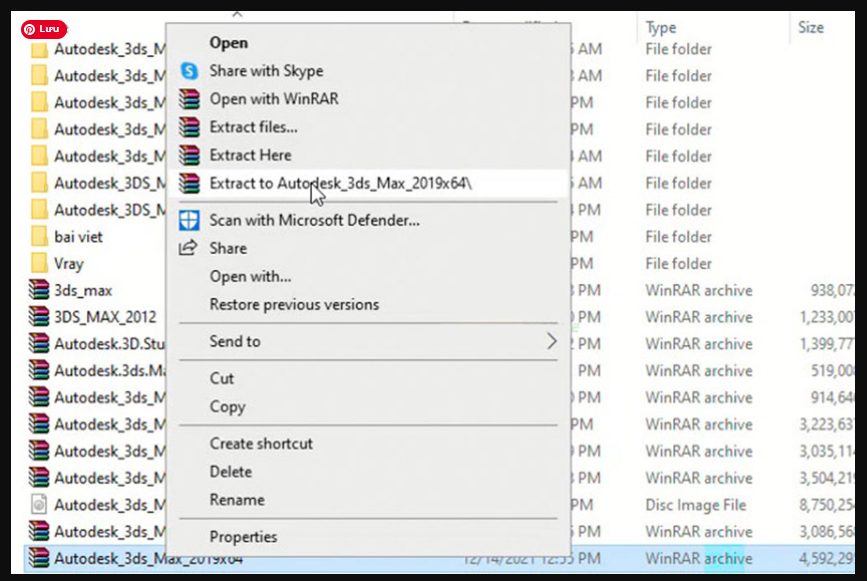Click the Share arrow icon in context menu
The width and height of the screenshot is (867, 581).
point(188,248)
